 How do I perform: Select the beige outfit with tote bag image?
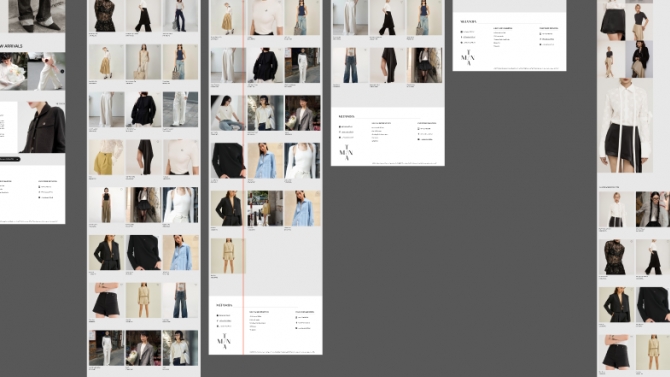[143, 62]
